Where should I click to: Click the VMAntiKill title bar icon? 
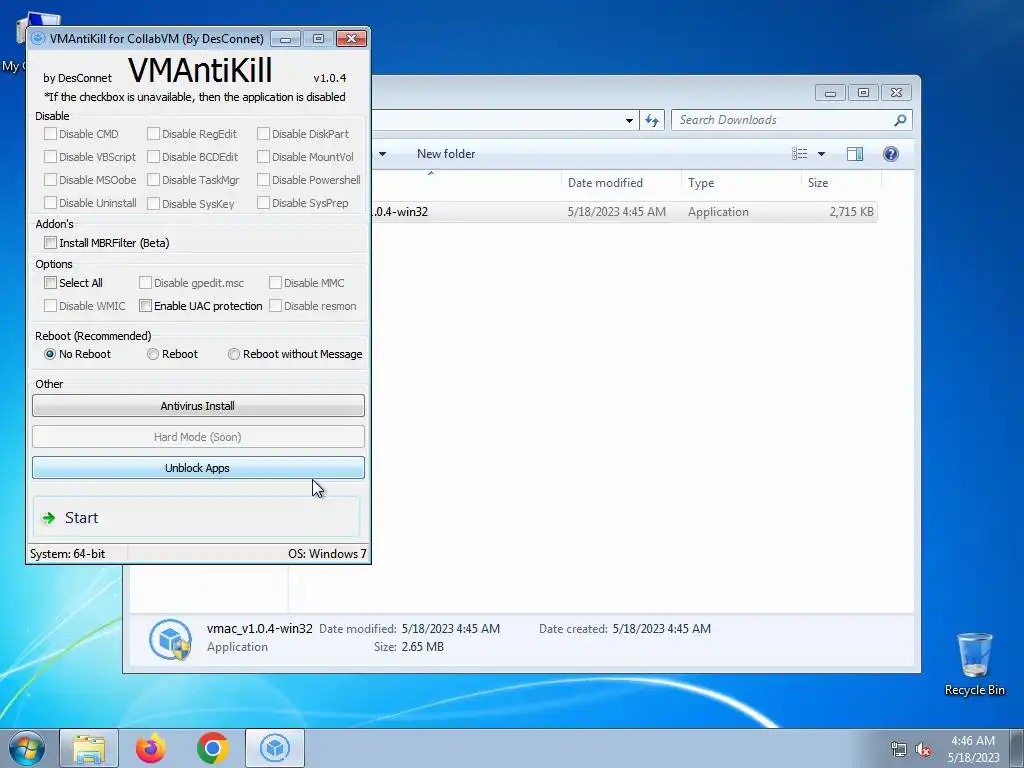[x=39, y=39]
